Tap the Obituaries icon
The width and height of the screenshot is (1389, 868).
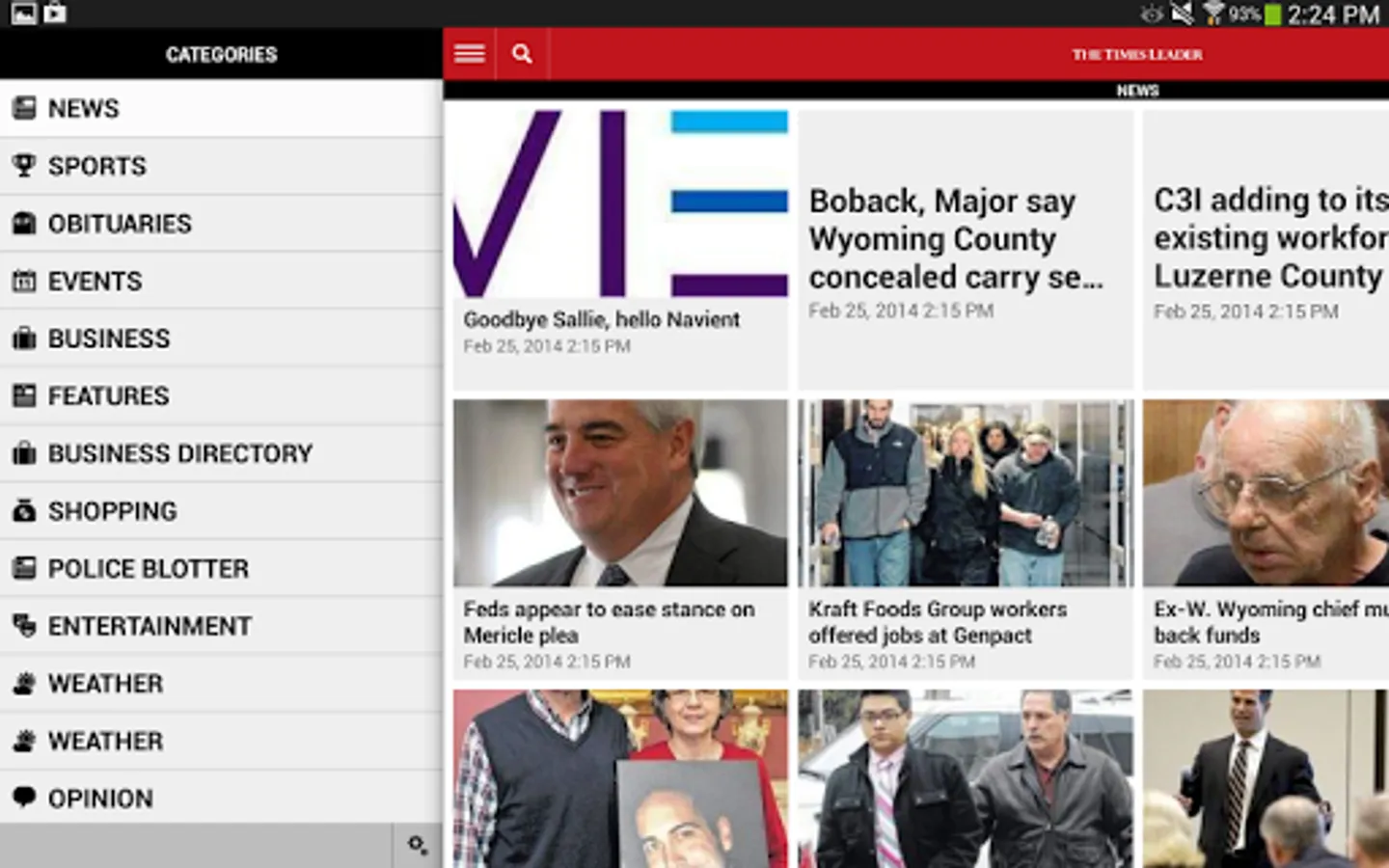[x=24, y=224]
